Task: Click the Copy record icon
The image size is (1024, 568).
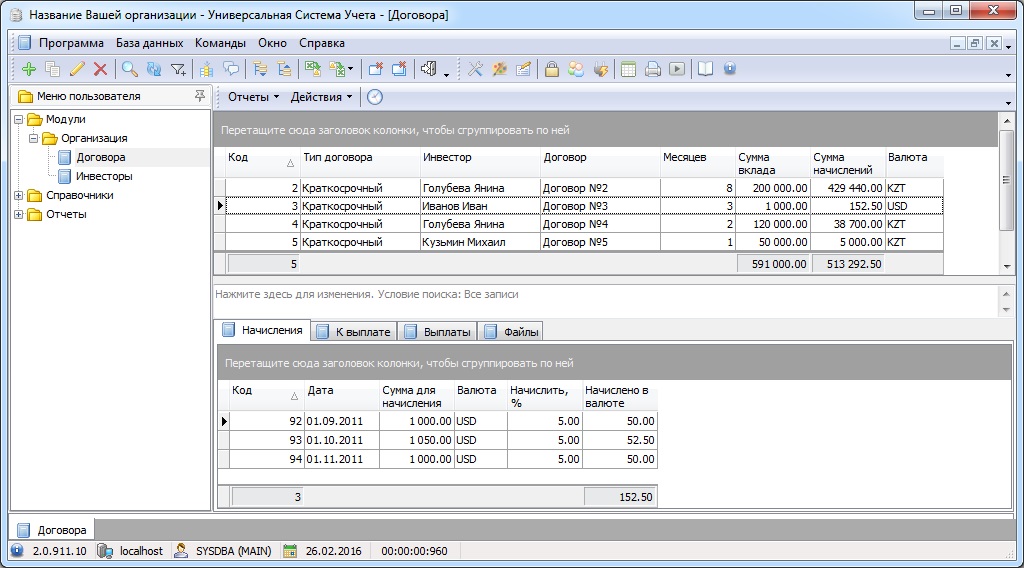Action: (53, 69)
